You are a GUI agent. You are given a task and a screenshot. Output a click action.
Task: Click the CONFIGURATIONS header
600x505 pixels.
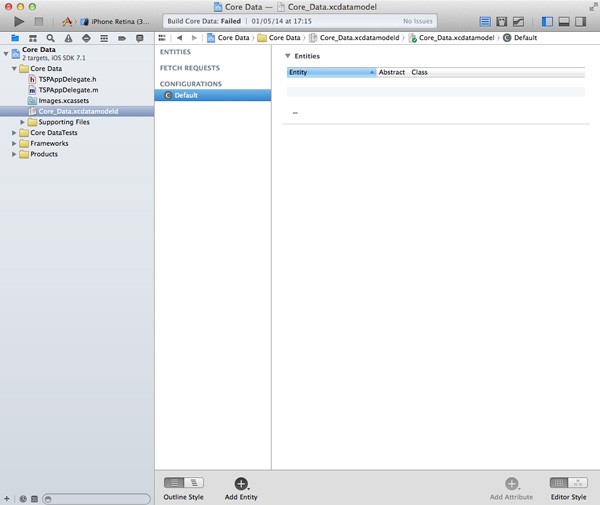(191, 84)
